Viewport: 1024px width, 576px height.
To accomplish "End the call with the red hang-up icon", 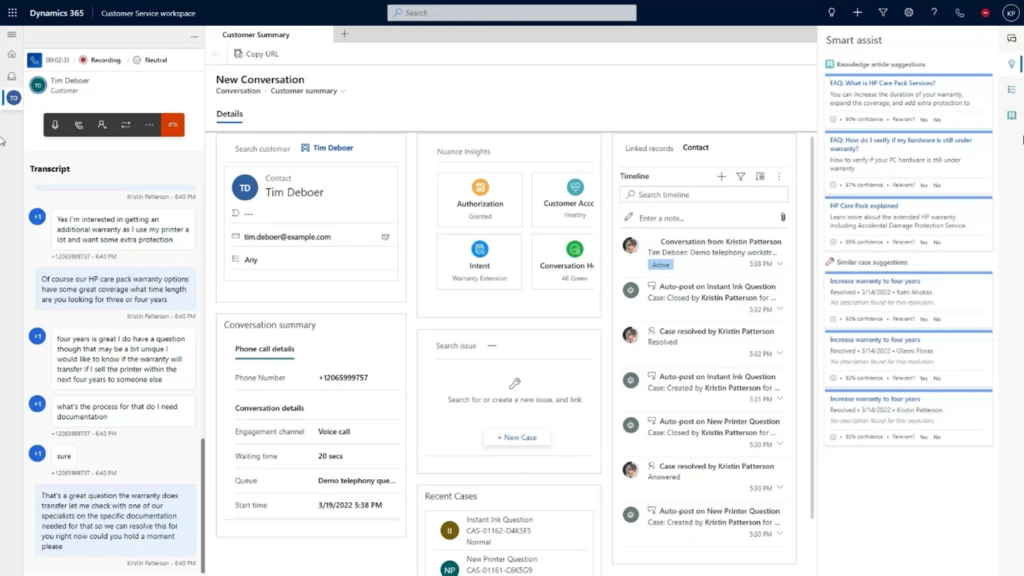I will 173,125.
